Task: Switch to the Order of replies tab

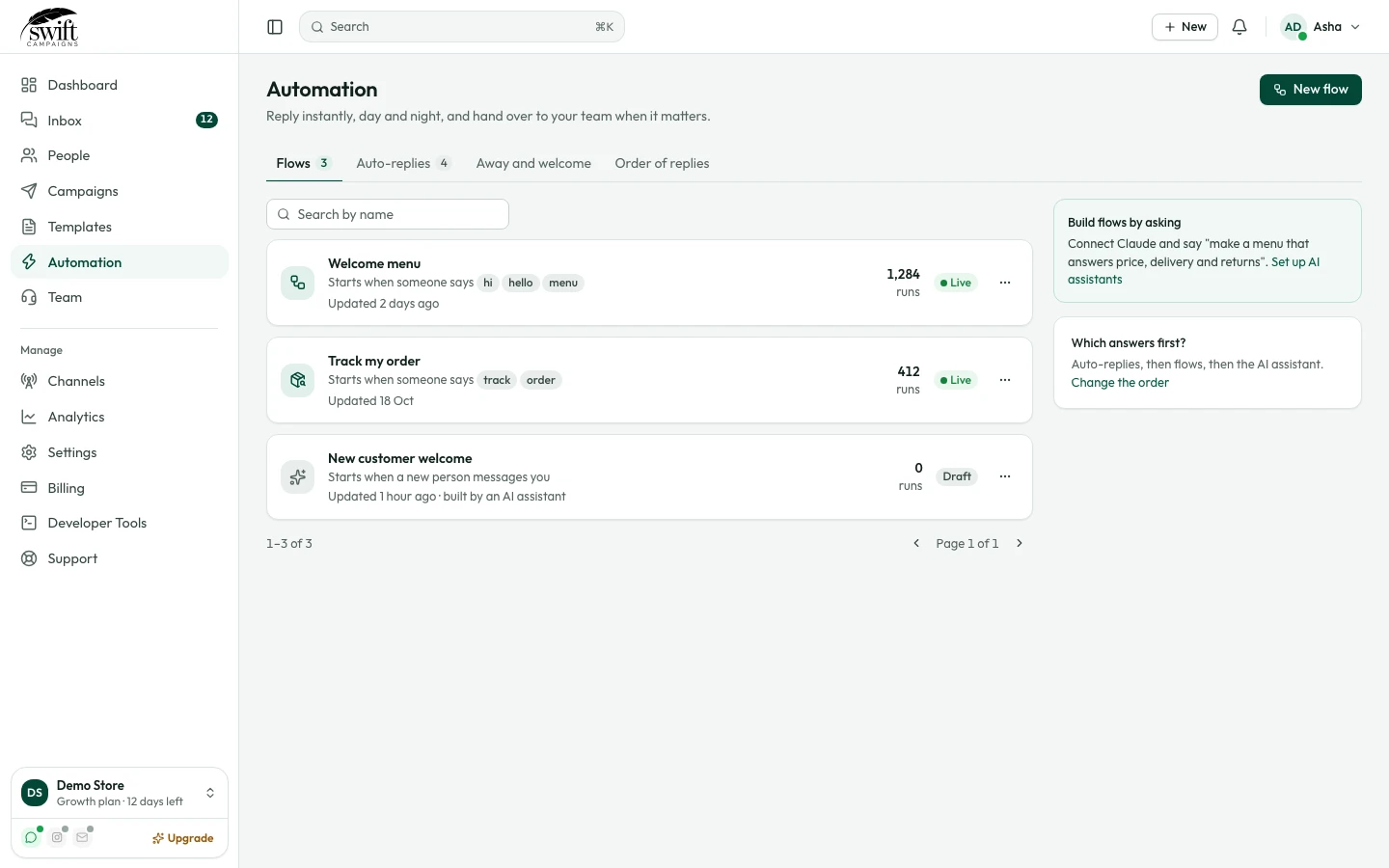Action: pyautogui.click(x=662, y=163)
